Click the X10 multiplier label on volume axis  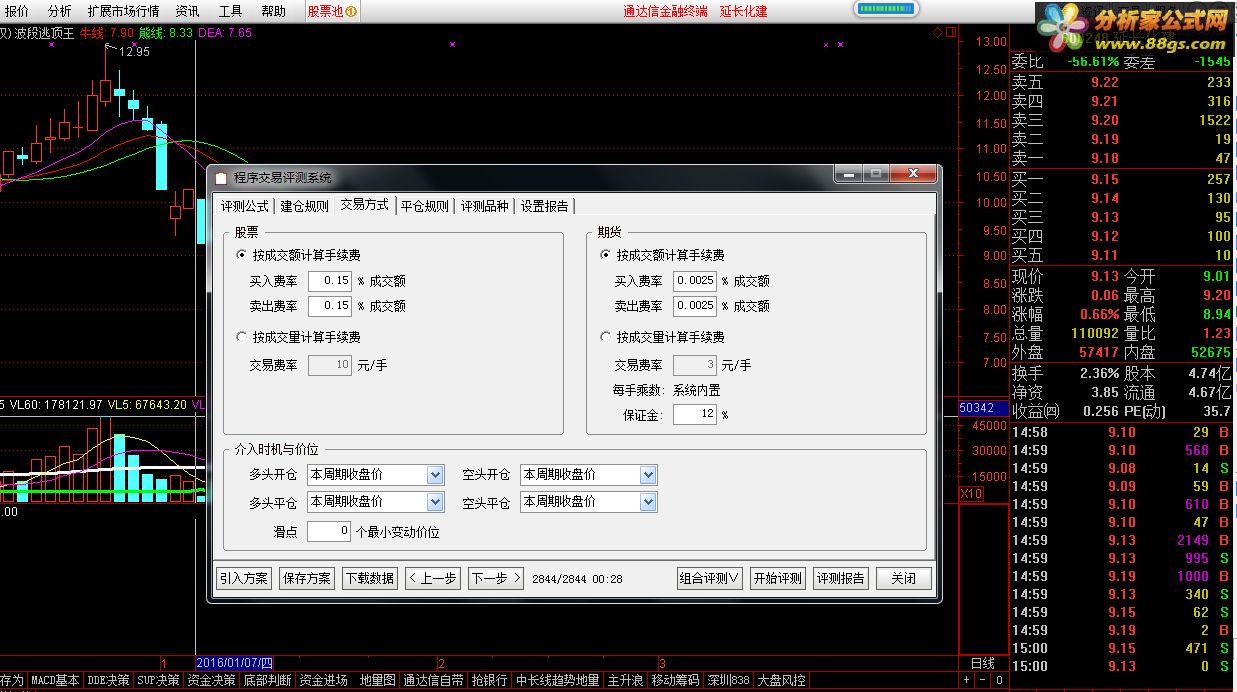[x=971, y=494]
